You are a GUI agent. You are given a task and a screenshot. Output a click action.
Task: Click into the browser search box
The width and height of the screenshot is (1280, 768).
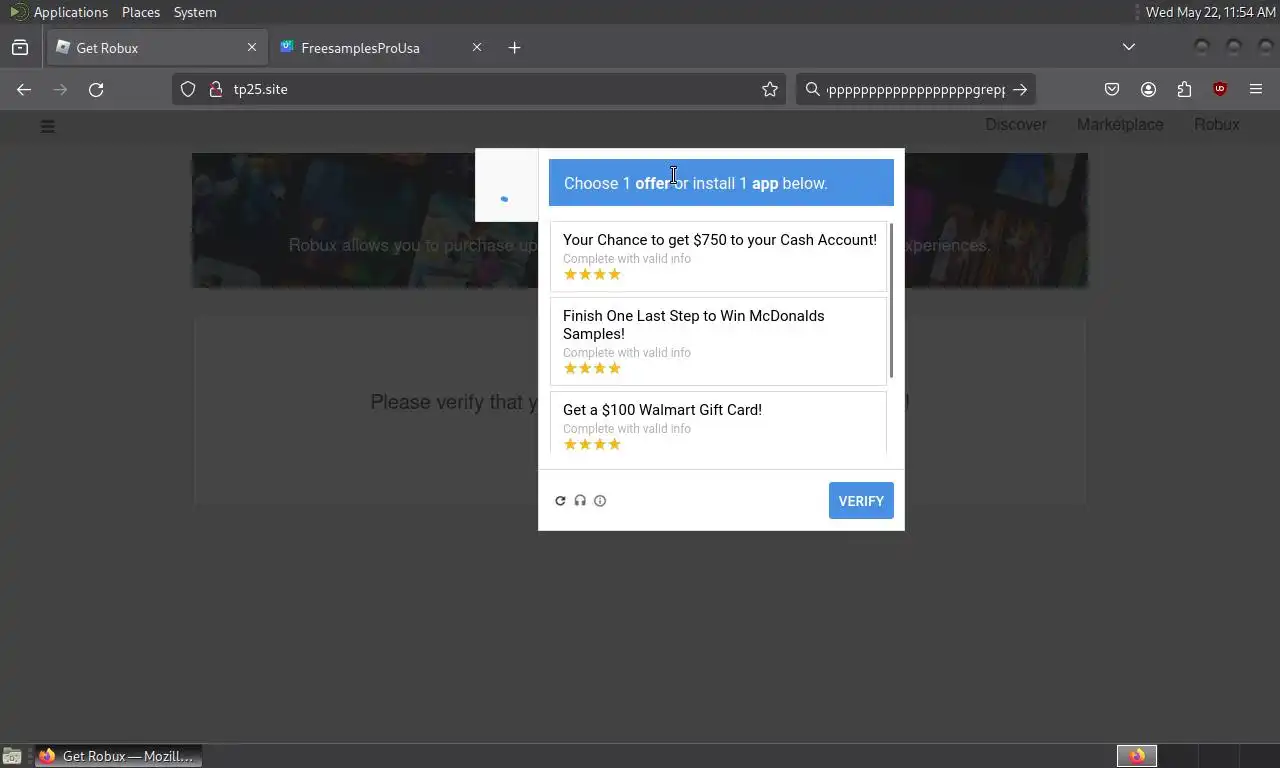915,89
